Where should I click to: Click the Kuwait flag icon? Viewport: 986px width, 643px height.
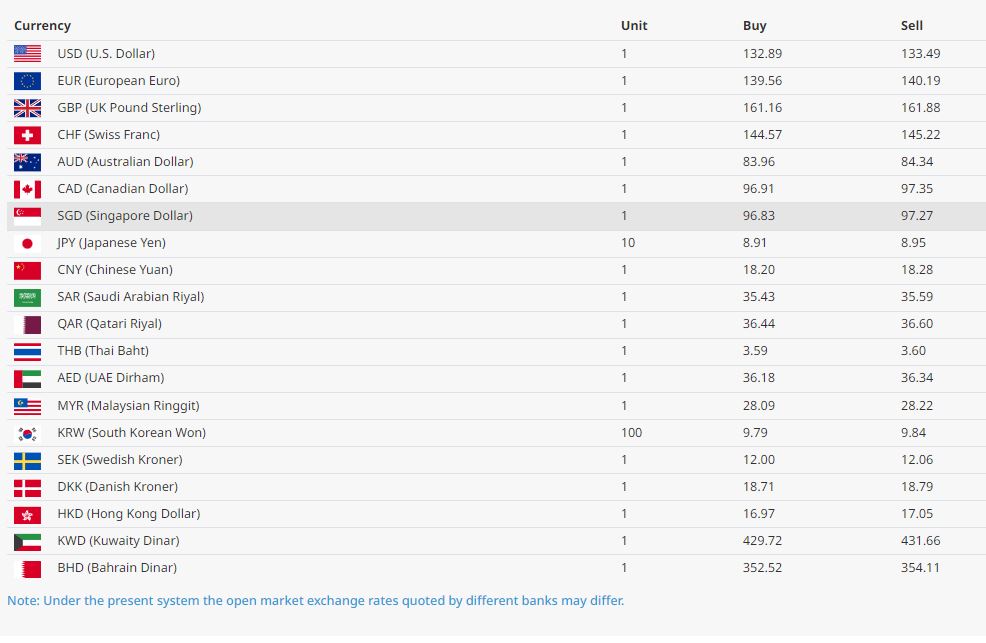pyautogui.click(x=27, y=541)
